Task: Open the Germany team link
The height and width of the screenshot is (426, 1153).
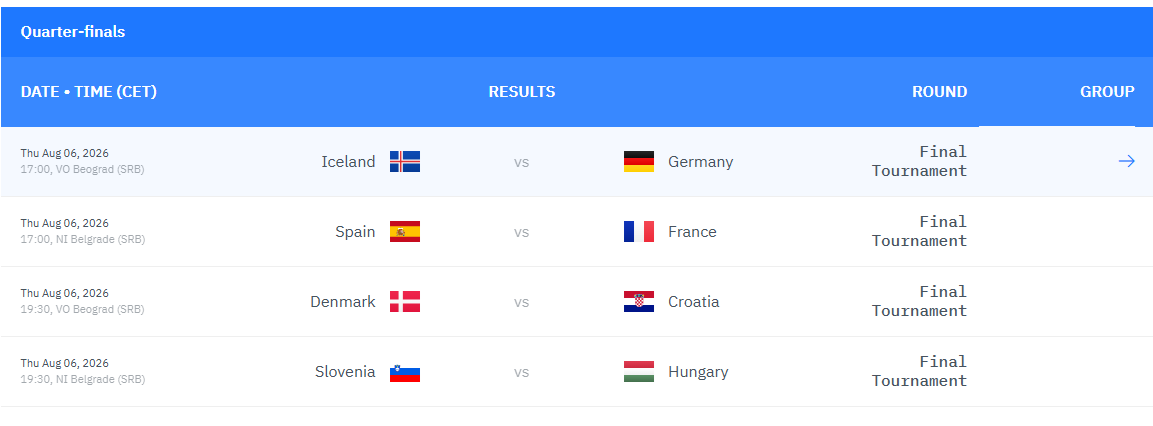Action: [701, 161]
